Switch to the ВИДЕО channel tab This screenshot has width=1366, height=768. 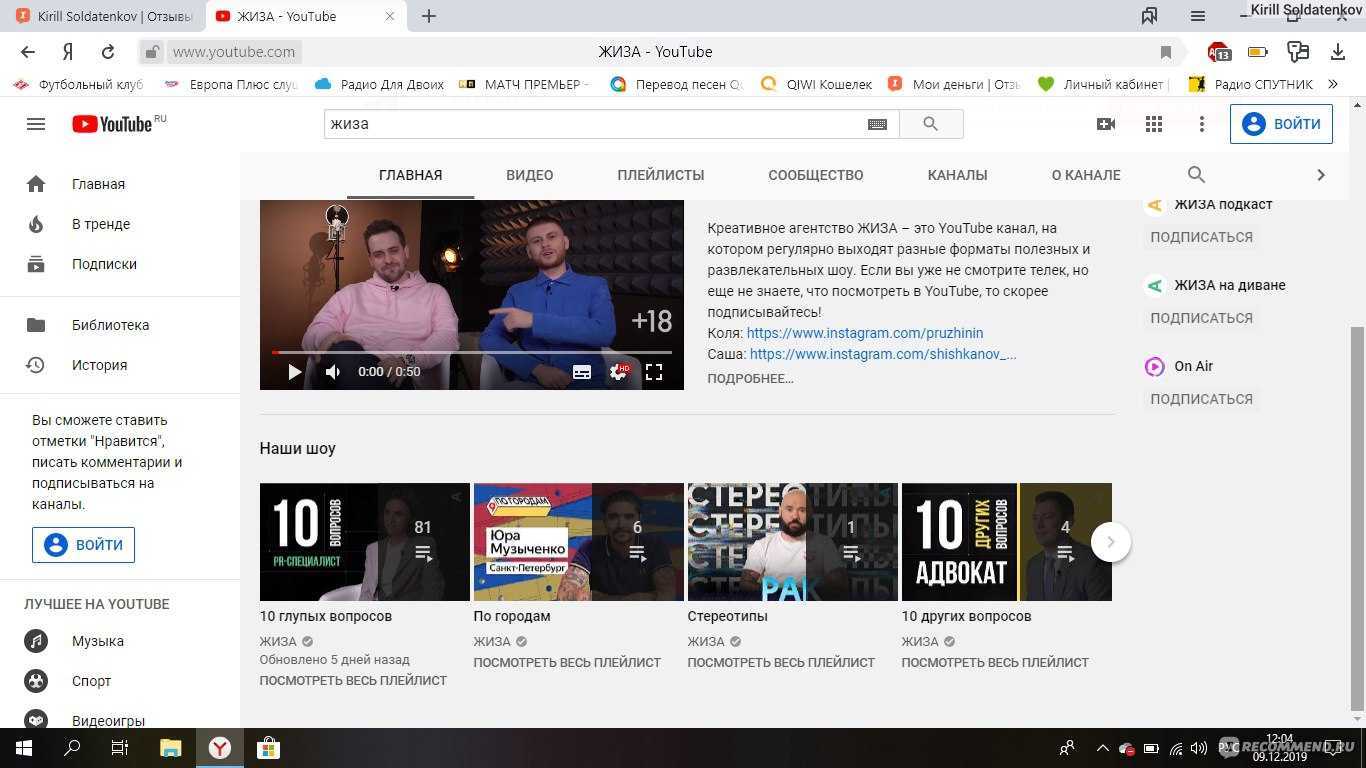pos(529,175)
